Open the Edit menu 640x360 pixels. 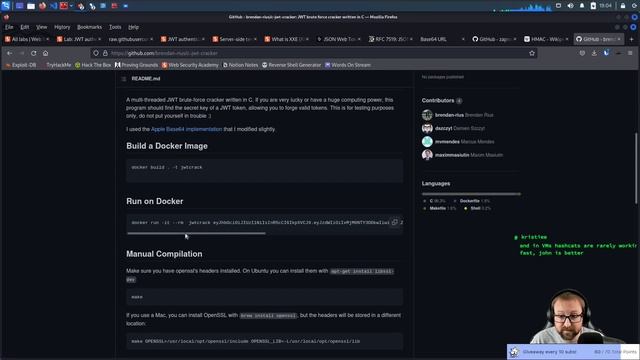coord(24,27)
